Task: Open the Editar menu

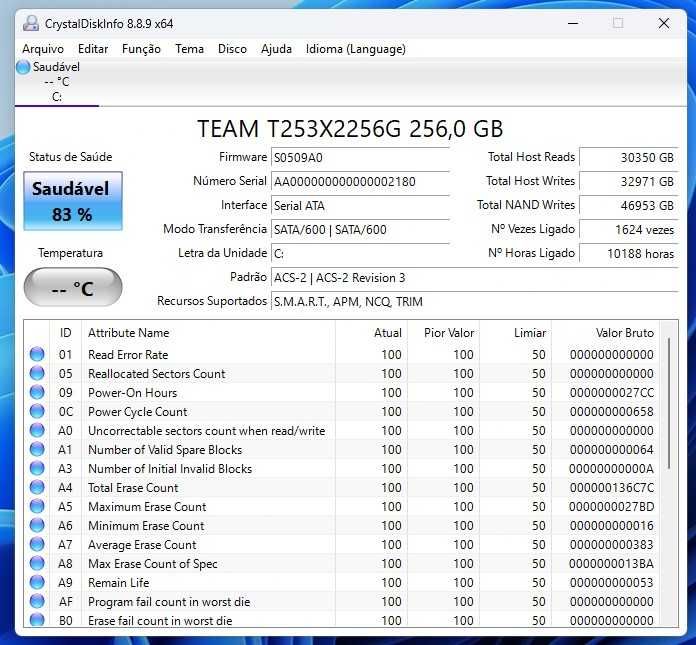Action: pyautogui.click(x=93, y=49)
